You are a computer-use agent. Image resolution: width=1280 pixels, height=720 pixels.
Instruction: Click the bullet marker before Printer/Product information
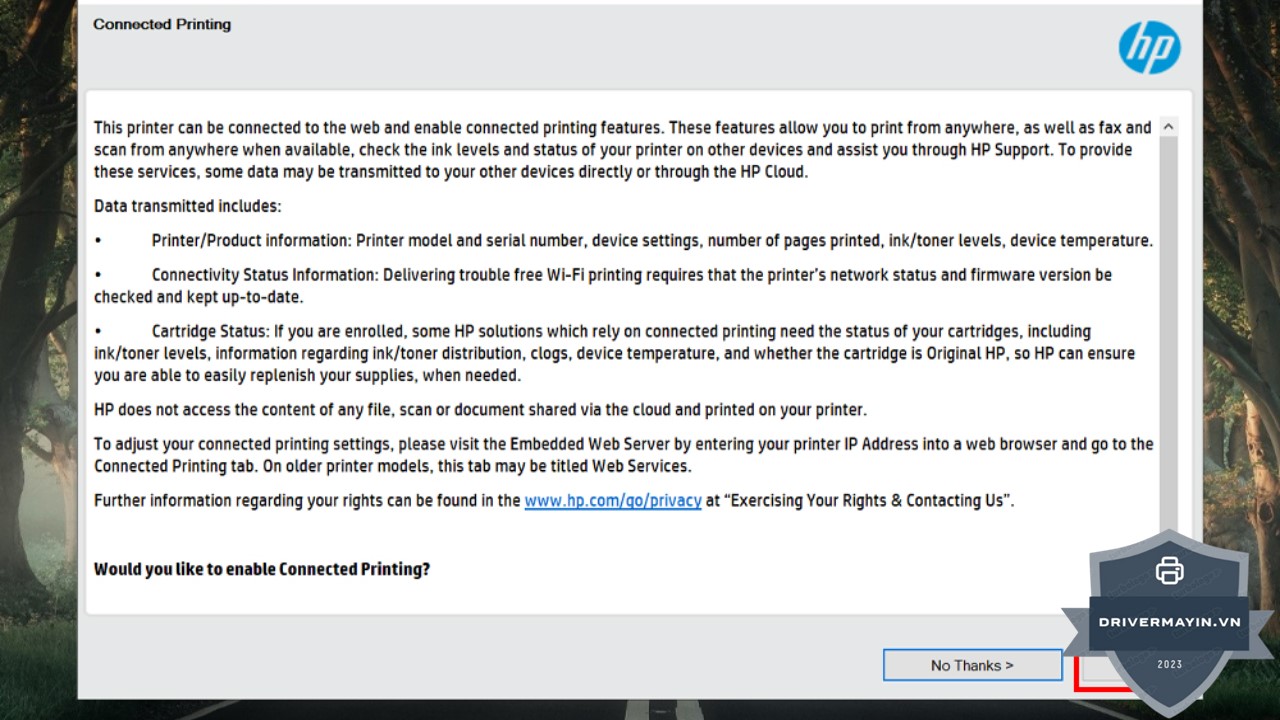(98, 241)
